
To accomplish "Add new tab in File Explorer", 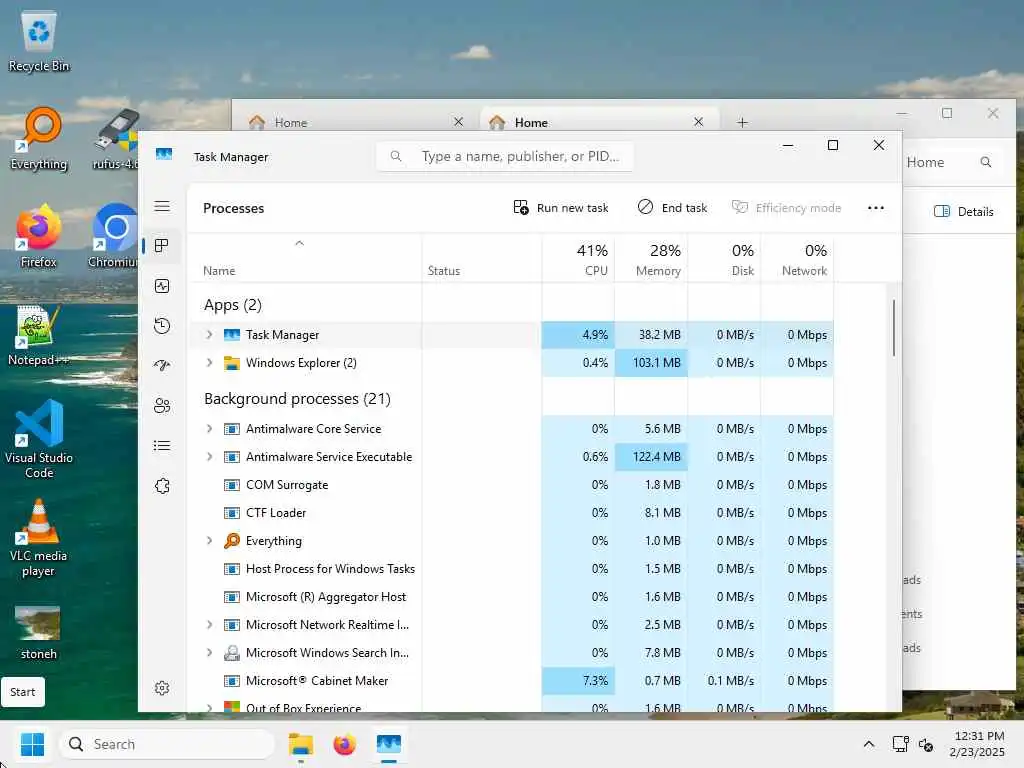I will coord(743,122).
